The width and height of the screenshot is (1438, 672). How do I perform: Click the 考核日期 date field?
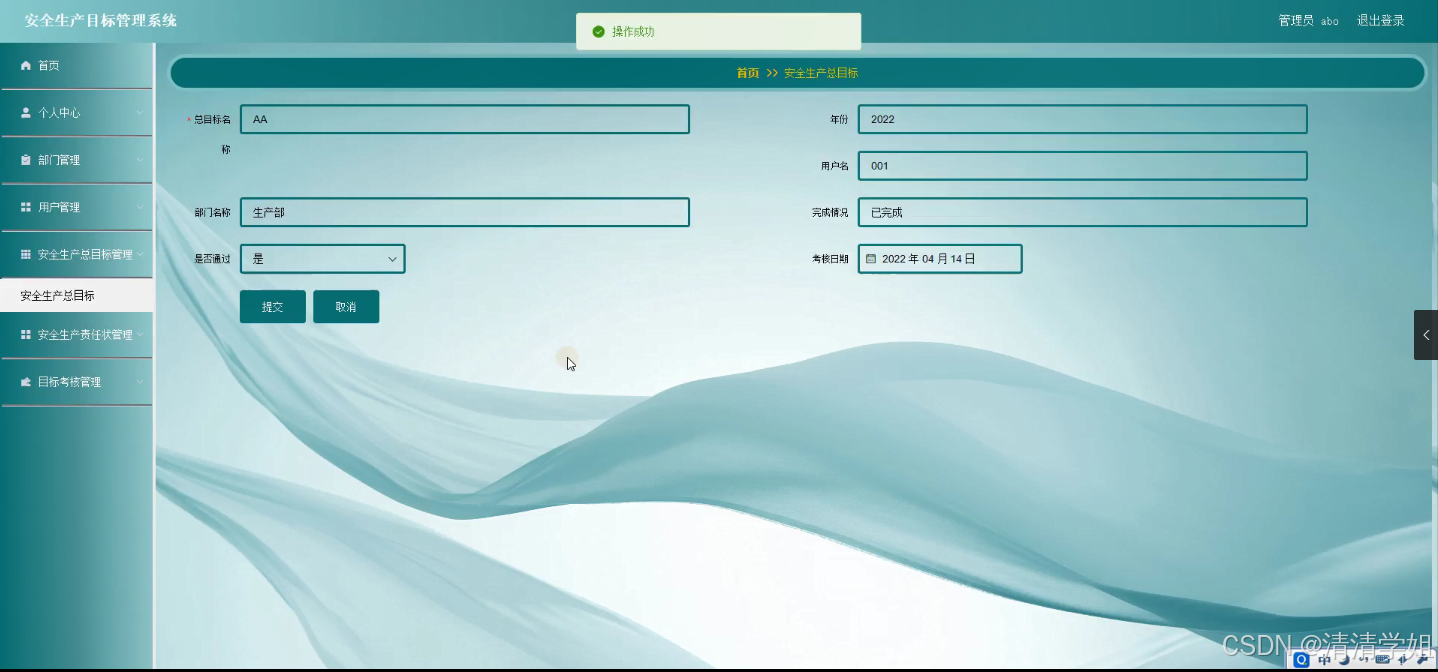click(x=940, y=258)
